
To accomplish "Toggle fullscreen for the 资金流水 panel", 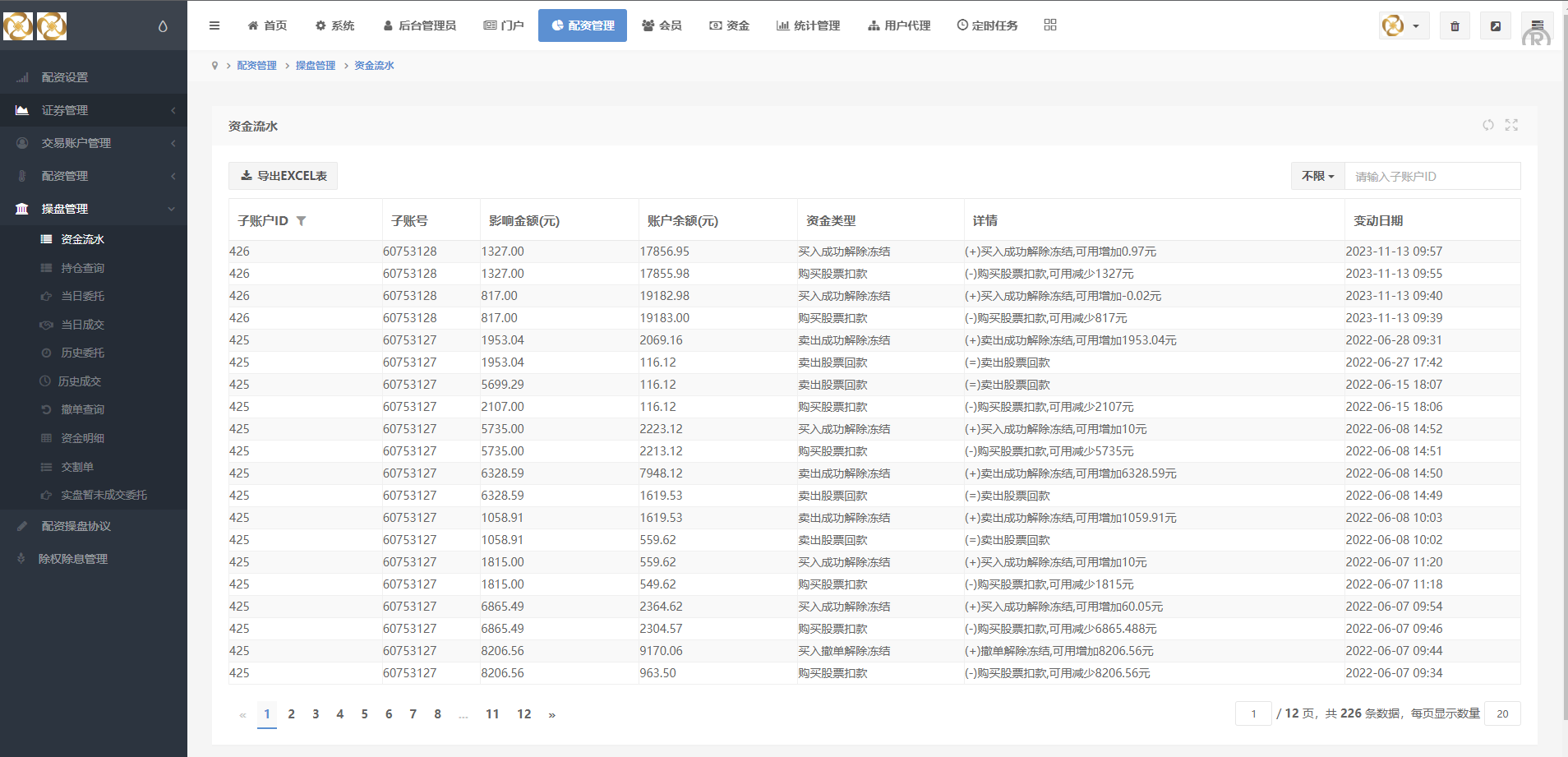I will [x=1511, y=125].
